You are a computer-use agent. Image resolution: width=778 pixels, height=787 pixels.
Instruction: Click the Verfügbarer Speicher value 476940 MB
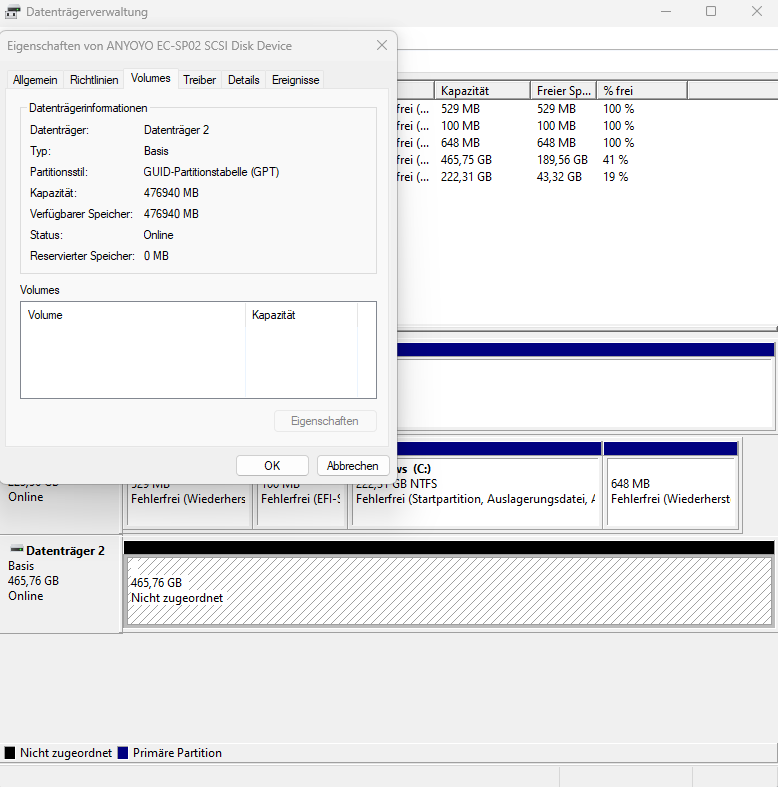point(171,214)
